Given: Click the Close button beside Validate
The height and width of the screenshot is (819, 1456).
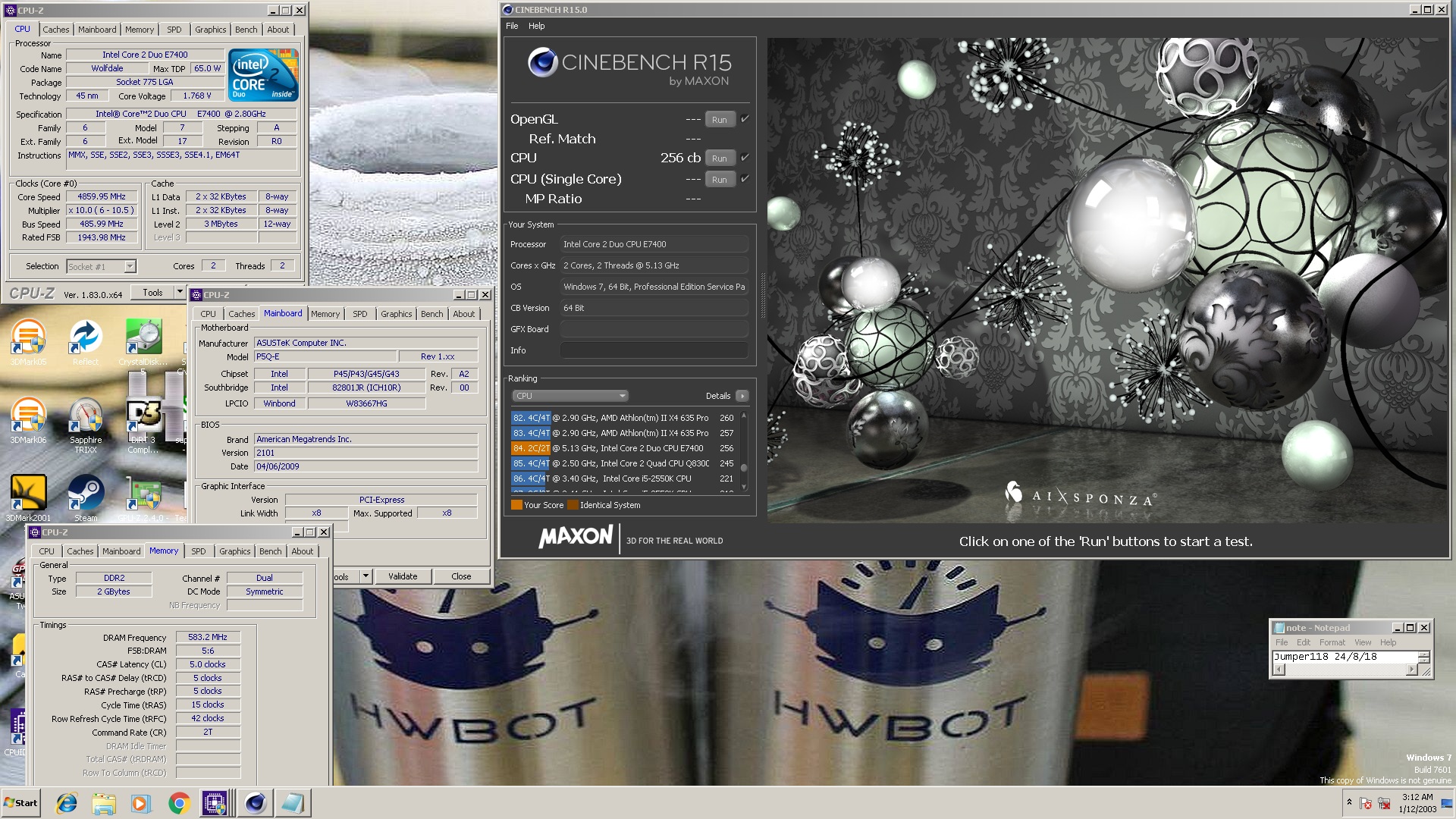Looking at the screenshot, I should (461, 576).
